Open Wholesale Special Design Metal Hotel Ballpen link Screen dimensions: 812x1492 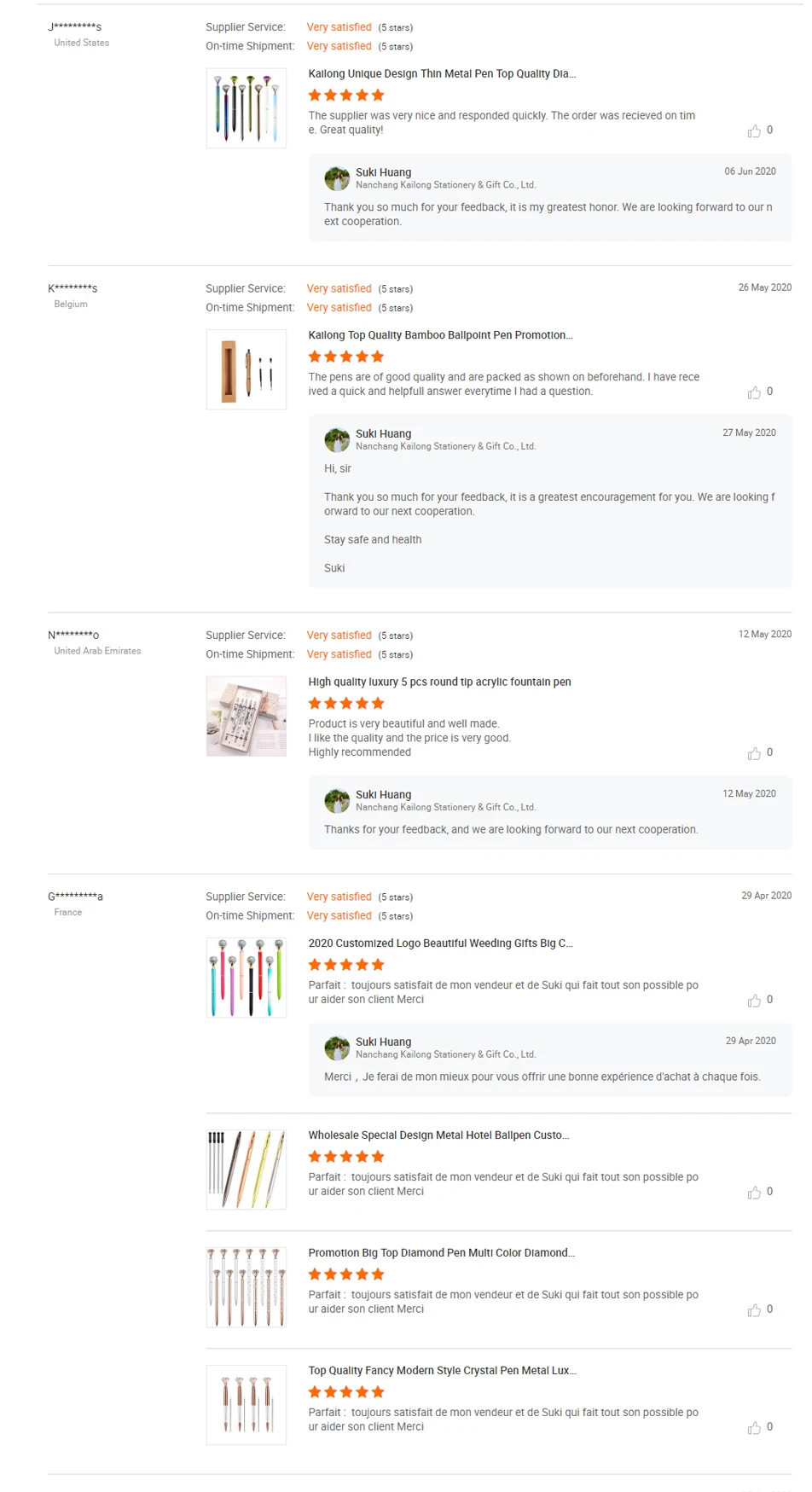[x=438, y=1135]
